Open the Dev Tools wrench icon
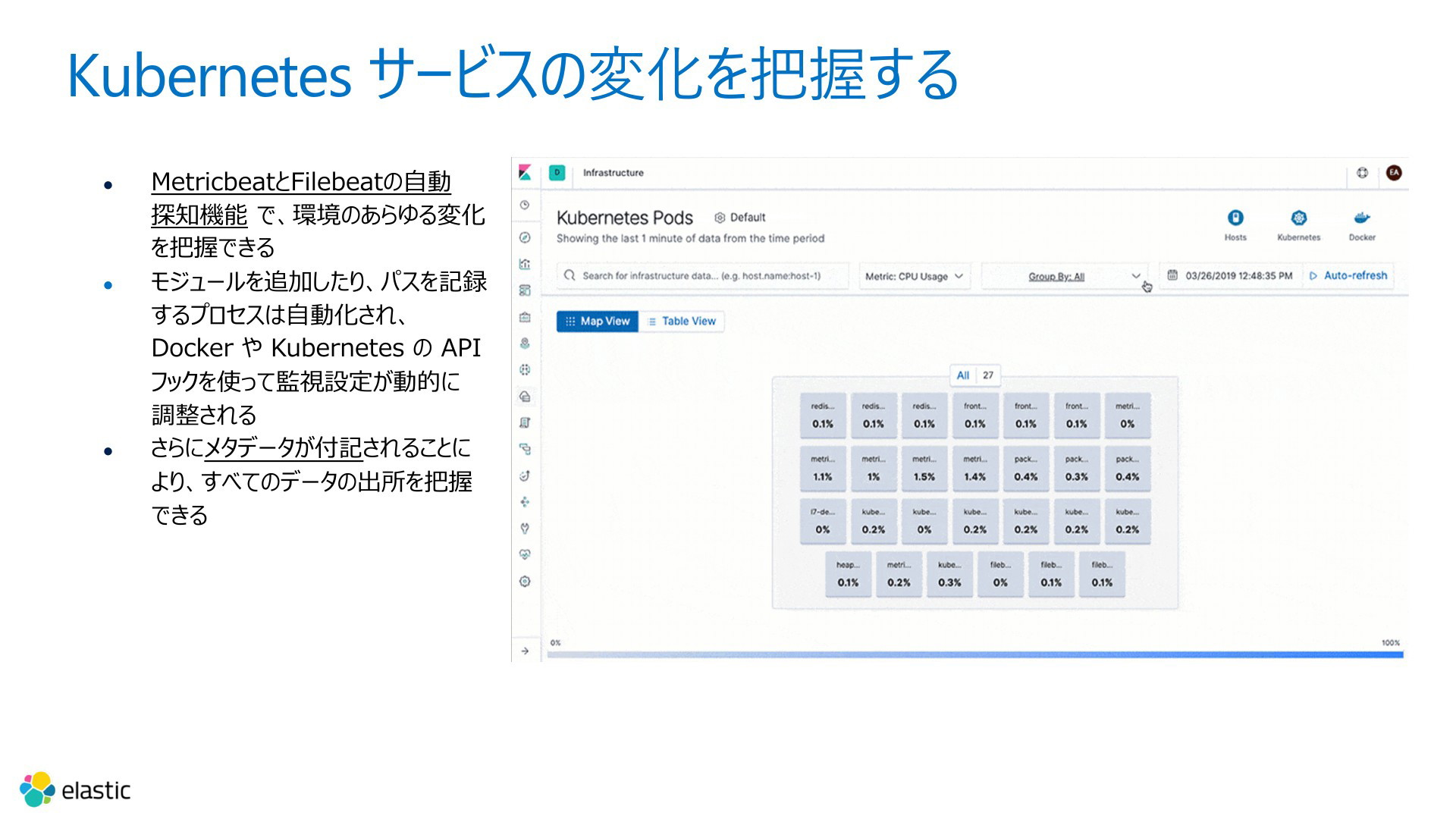Screen dimensions: 1456x819 click(525, 529)
